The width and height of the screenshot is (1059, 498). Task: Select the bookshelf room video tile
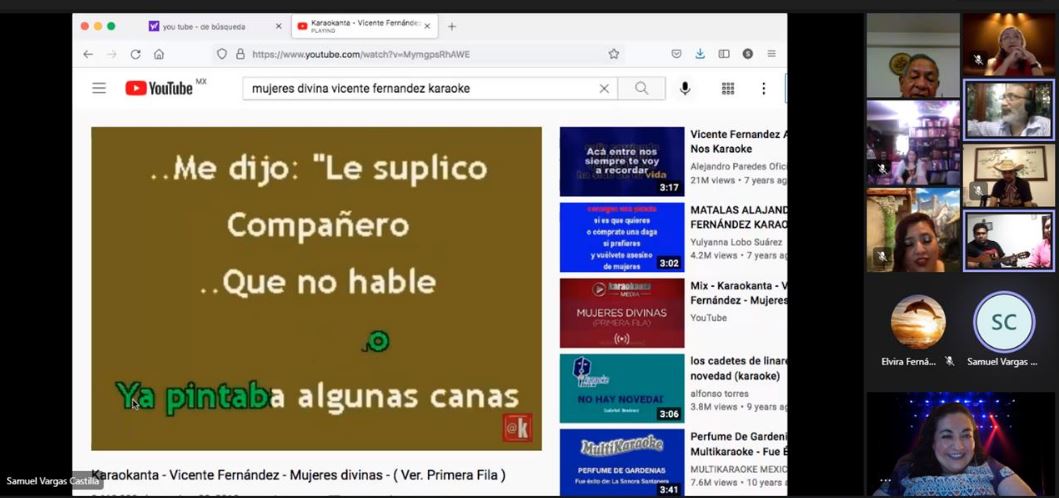(913, 143)
